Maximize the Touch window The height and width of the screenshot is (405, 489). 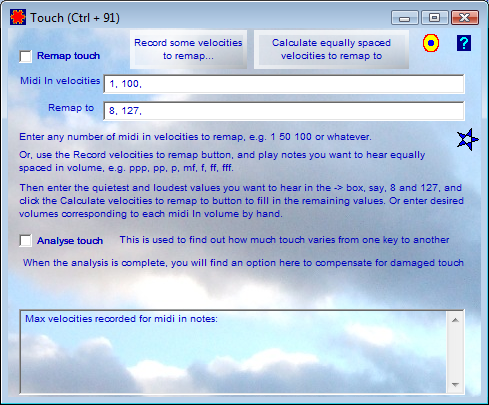pyautogui.click(x=434, y=18)
